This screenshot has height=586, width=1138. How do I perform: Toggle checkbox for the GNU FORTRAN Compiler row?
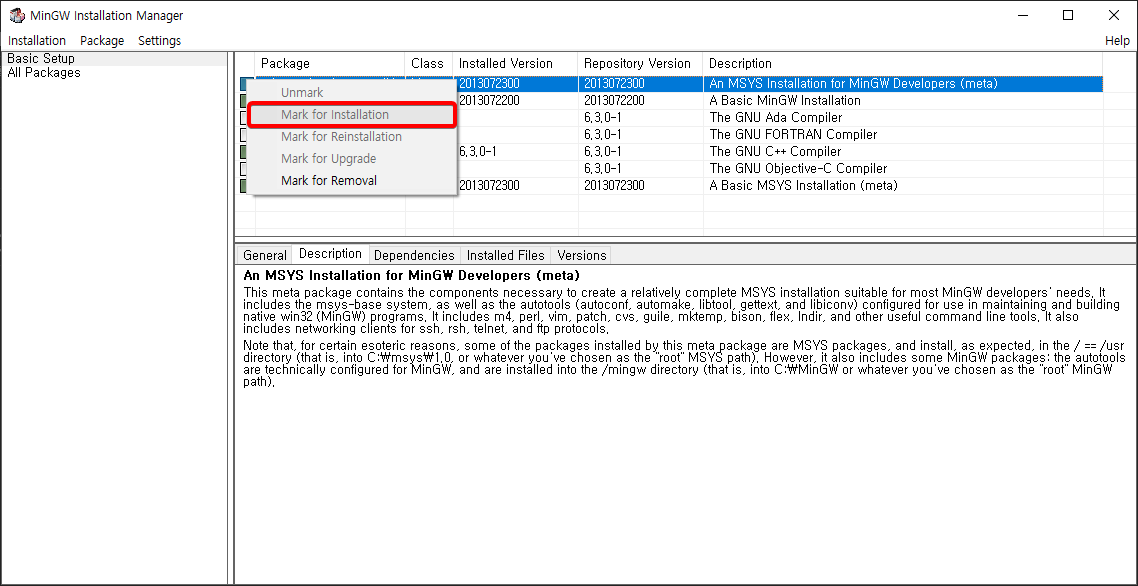(x=244, y=134)
